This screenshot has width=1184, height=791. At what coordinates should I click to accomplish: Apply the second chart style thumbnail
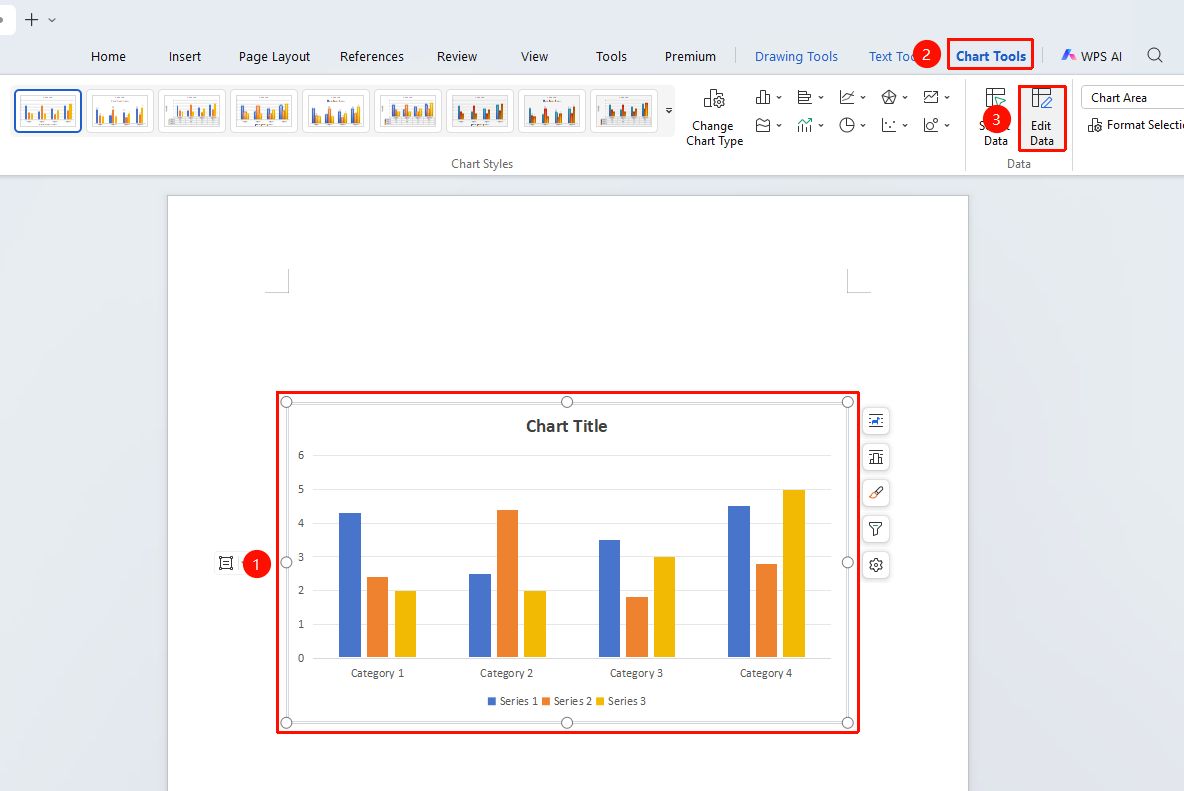click(x=120, y=111)
